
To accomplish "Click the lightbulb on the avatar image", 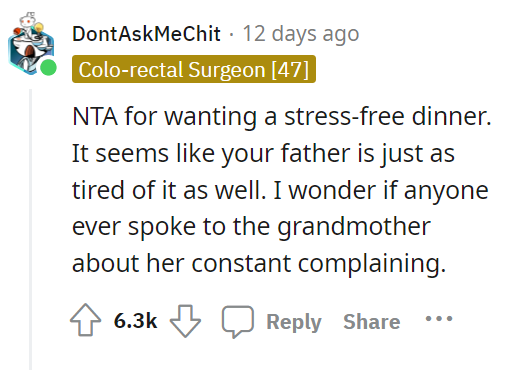I will pyautogui.click(x=39, y=27).
